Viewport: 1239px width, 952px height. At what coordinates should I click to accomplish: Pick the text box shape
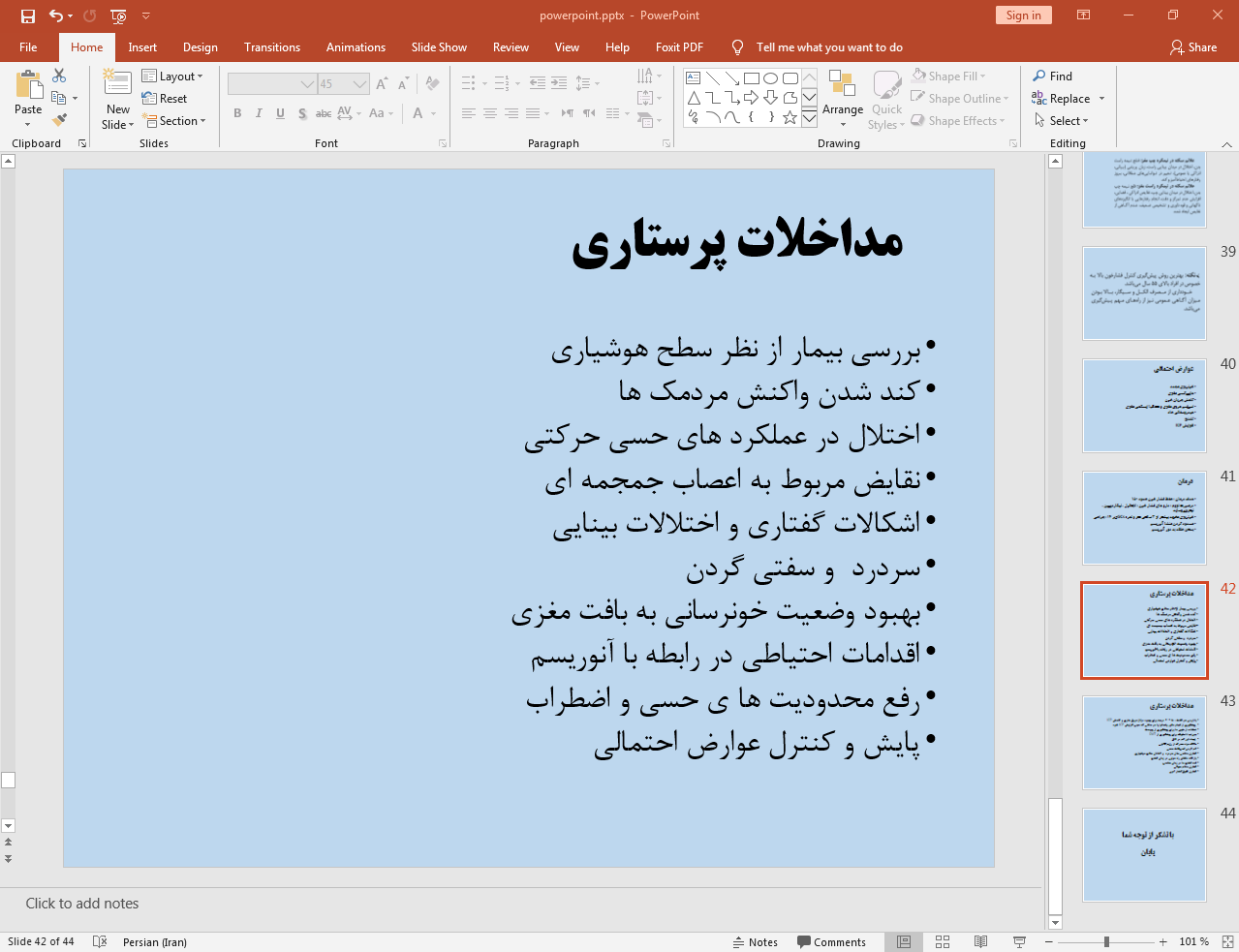click(694, 78)
